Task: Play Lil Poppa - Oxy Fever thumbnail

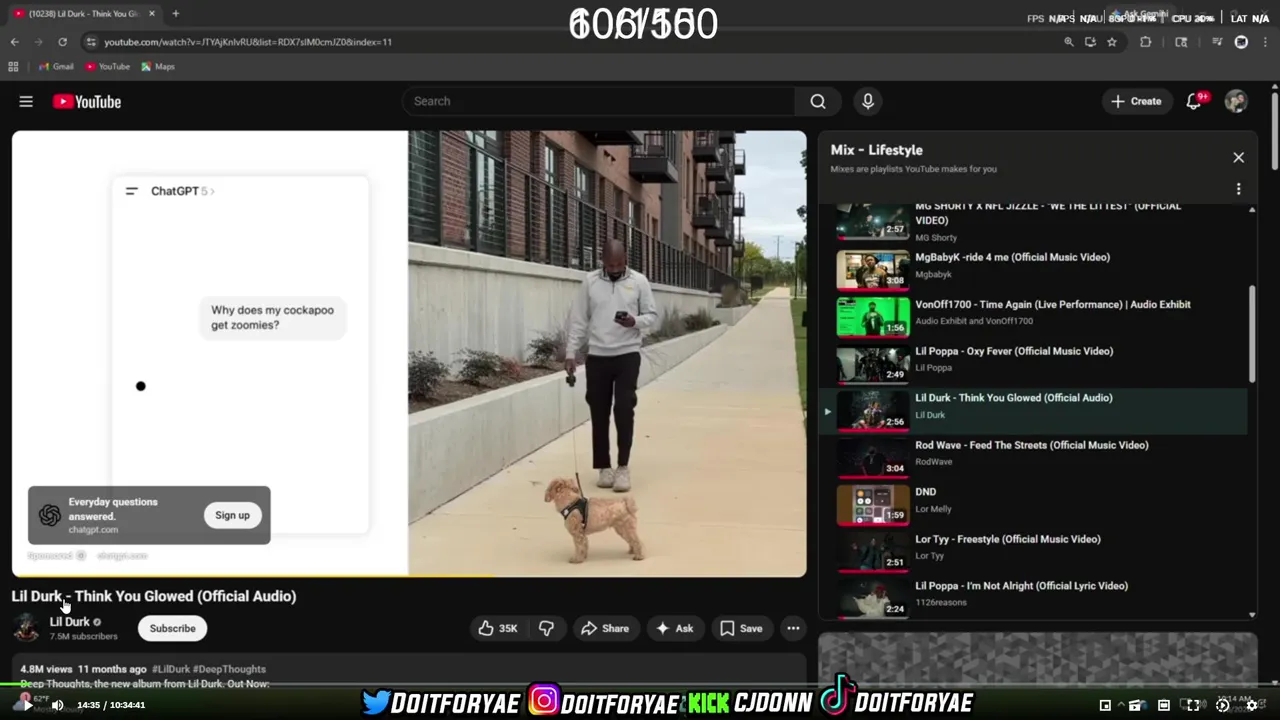Action: pos(873,363)
